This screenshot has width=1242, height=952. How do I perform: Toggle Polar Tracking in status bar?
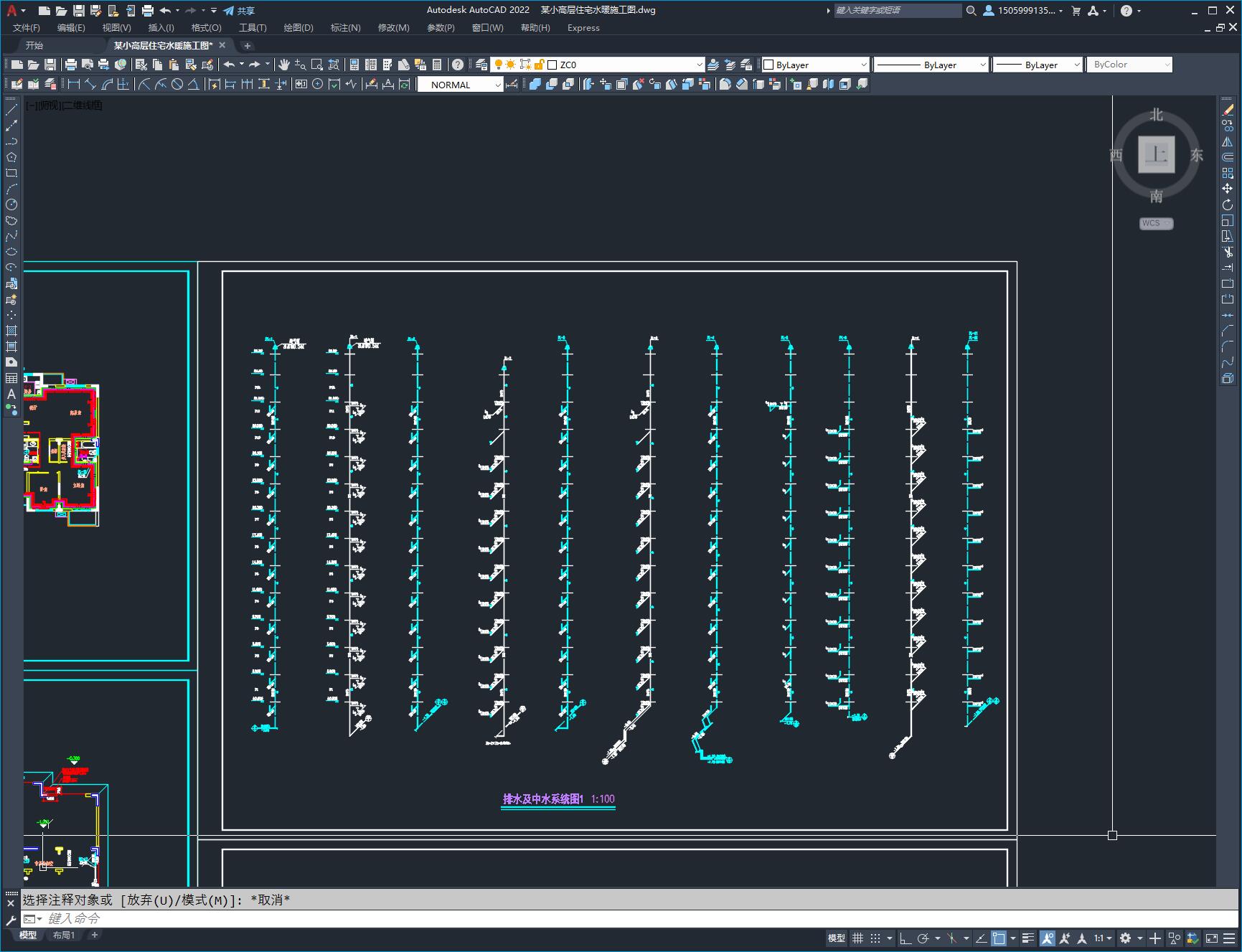click(923, 938)
